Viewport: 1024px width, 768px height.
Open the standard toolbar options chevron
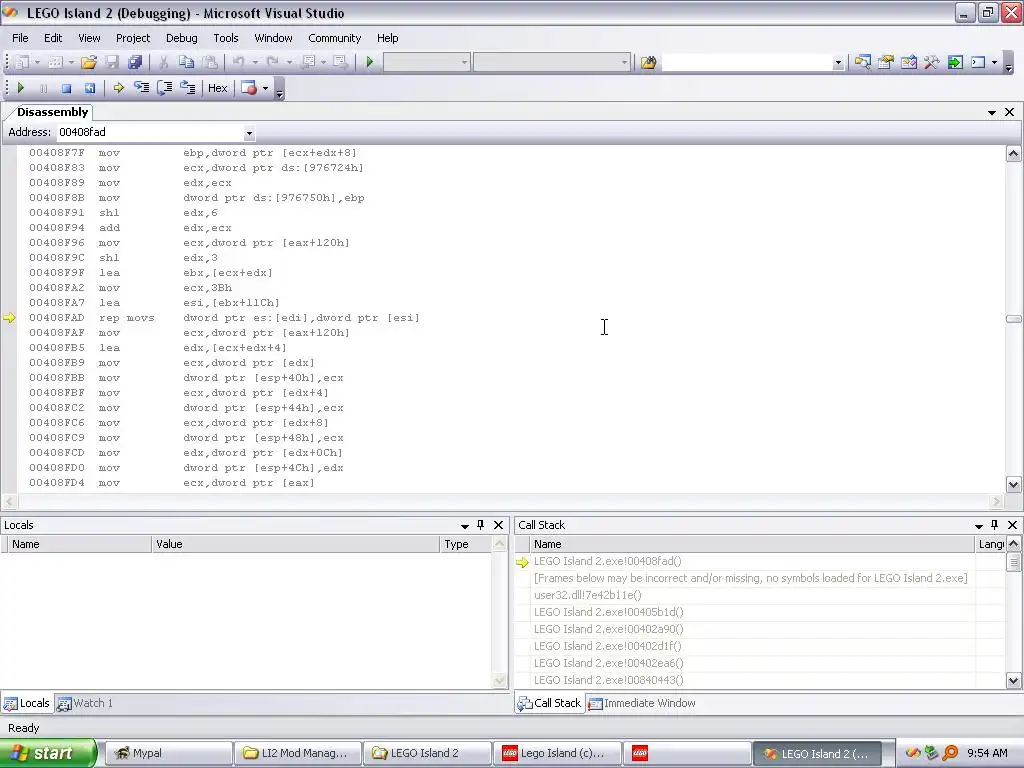pos(1008,65)
